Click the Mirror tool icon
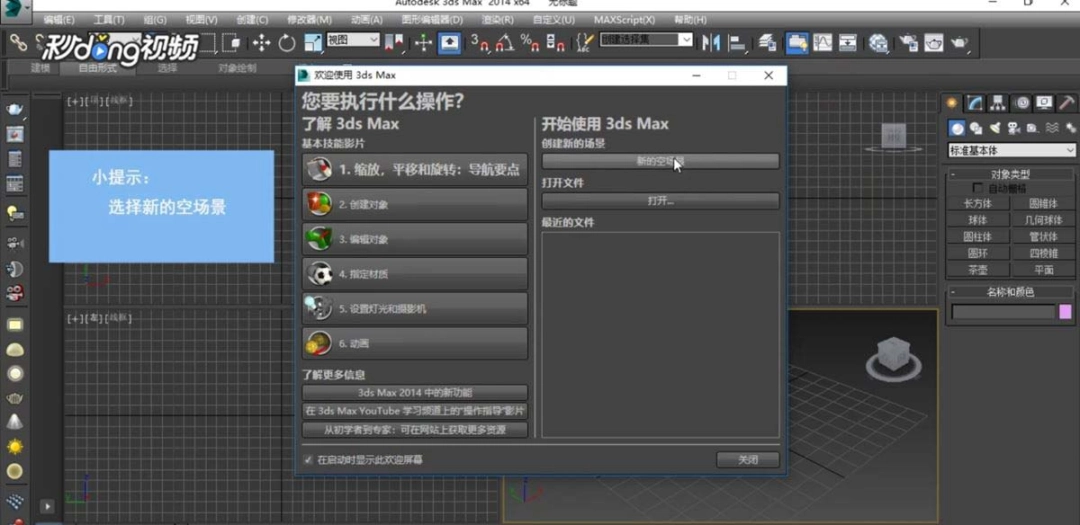 point(711,43)
